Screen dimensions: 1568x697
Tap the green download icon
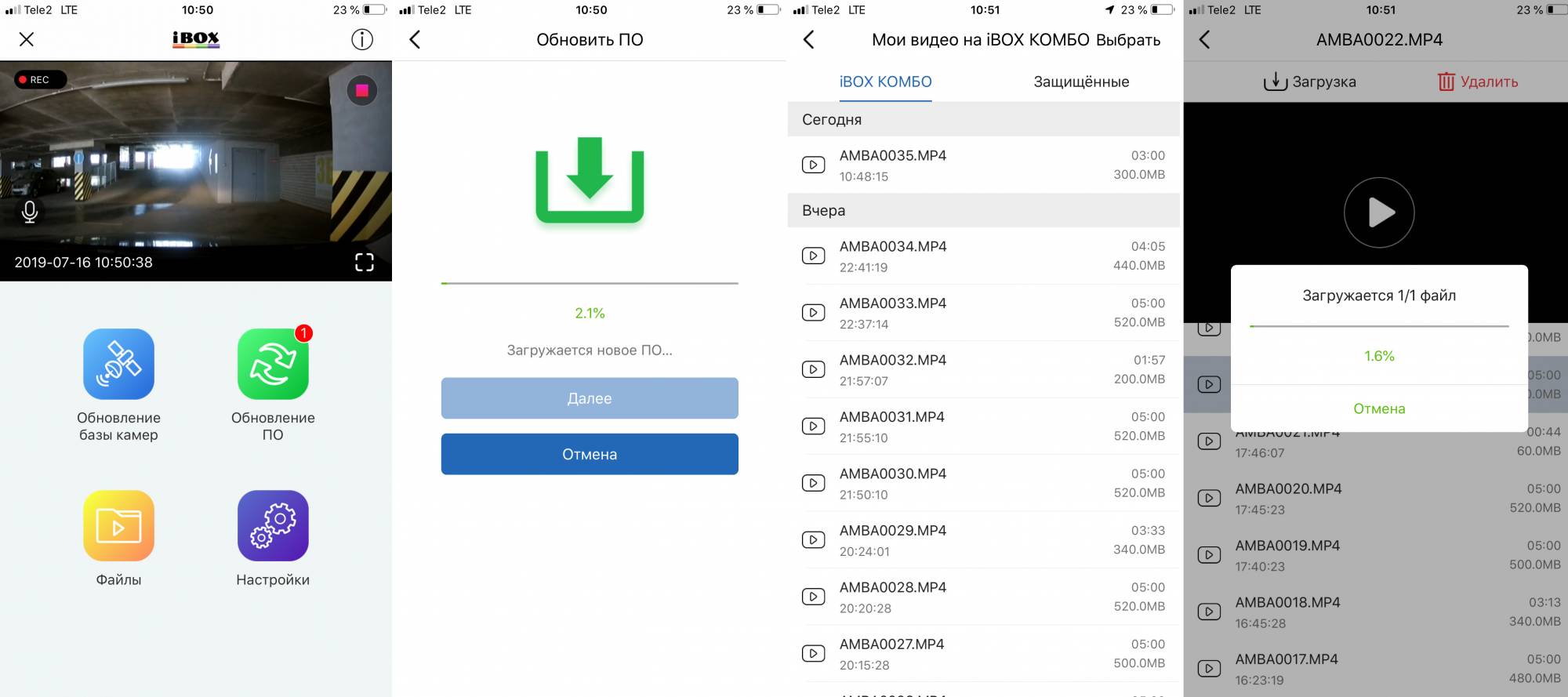[590, 180]
